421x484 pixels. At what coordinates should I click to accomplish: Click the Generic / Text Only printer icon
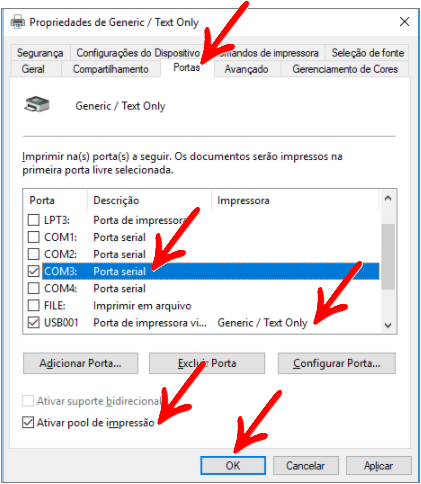tap(37, 104)
